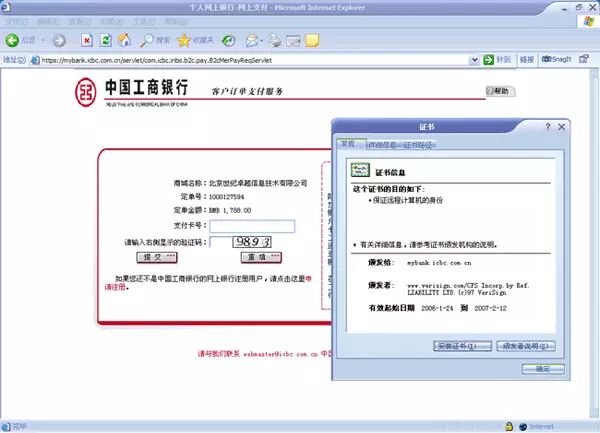
Task: Click the captcha image showing 9893
Action: click(x=252, y=242)
